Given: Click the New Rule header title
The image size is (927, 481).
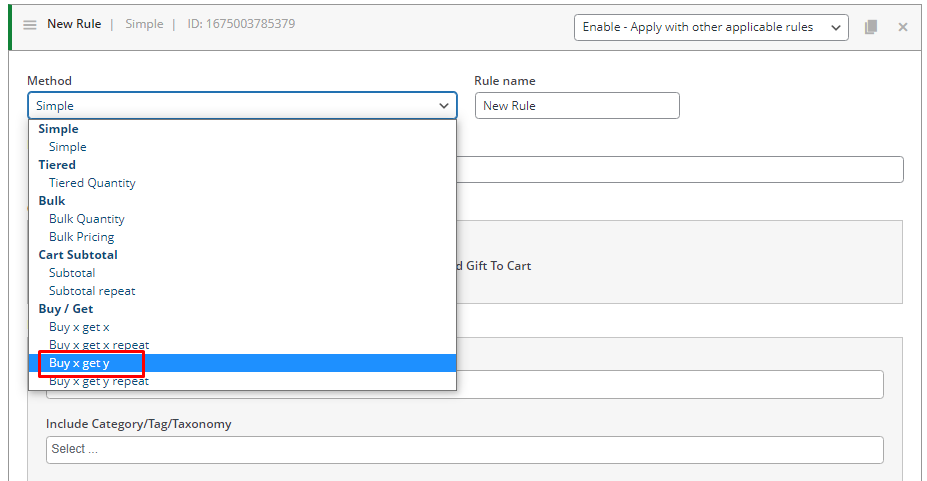Looking at the screenshot, I should (x=74, y=24).
